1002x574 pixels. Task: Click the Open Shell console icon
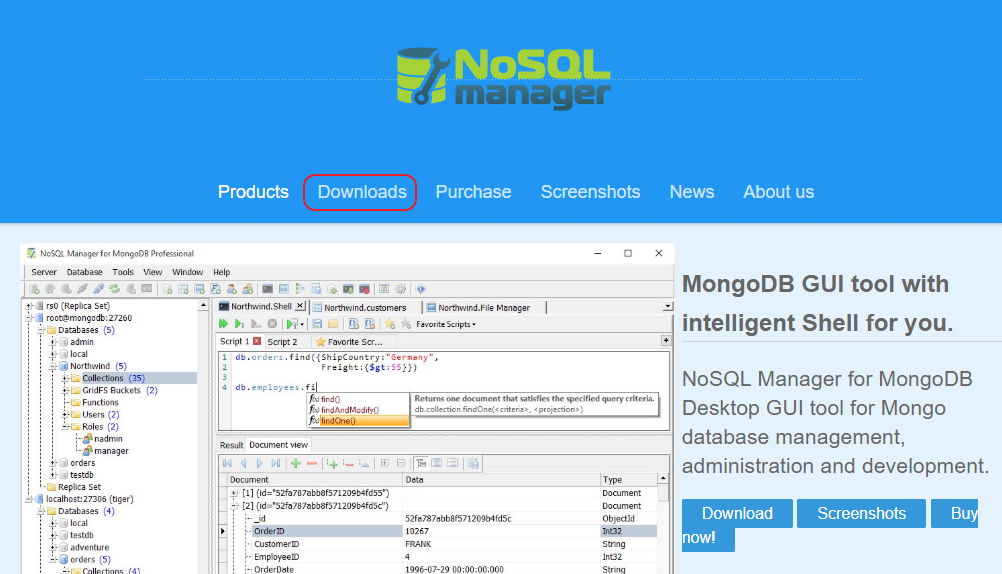(268, 289)
